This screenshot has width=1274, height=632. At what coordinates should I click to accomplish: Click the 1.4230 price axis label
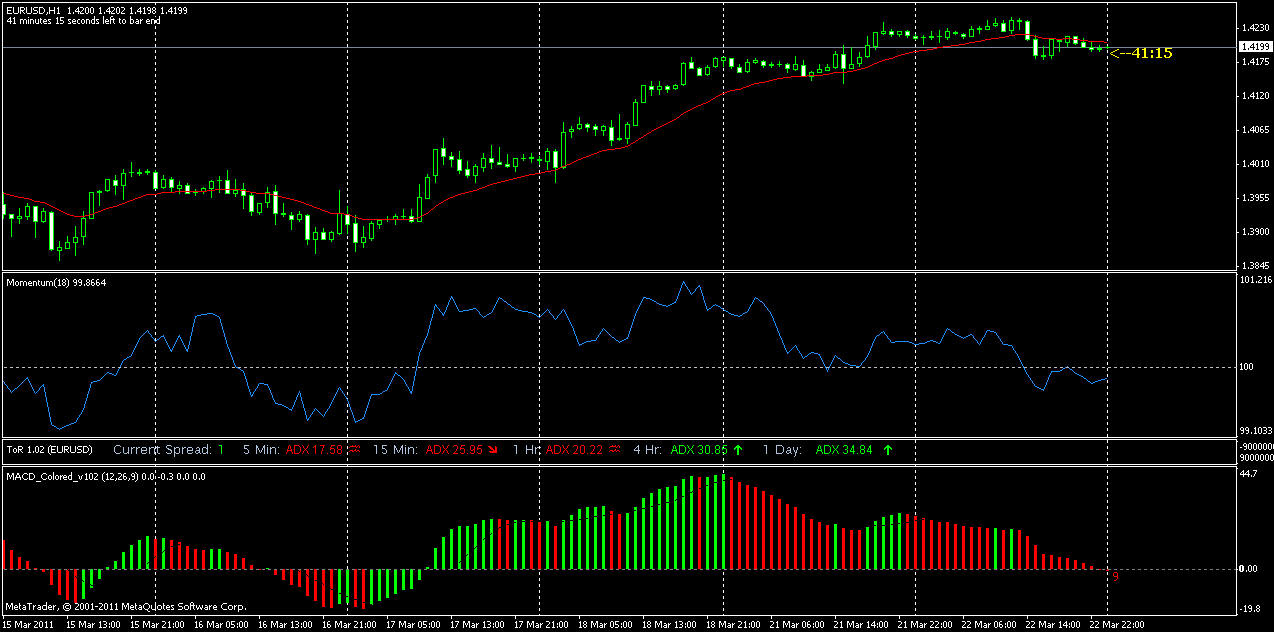1254,28
